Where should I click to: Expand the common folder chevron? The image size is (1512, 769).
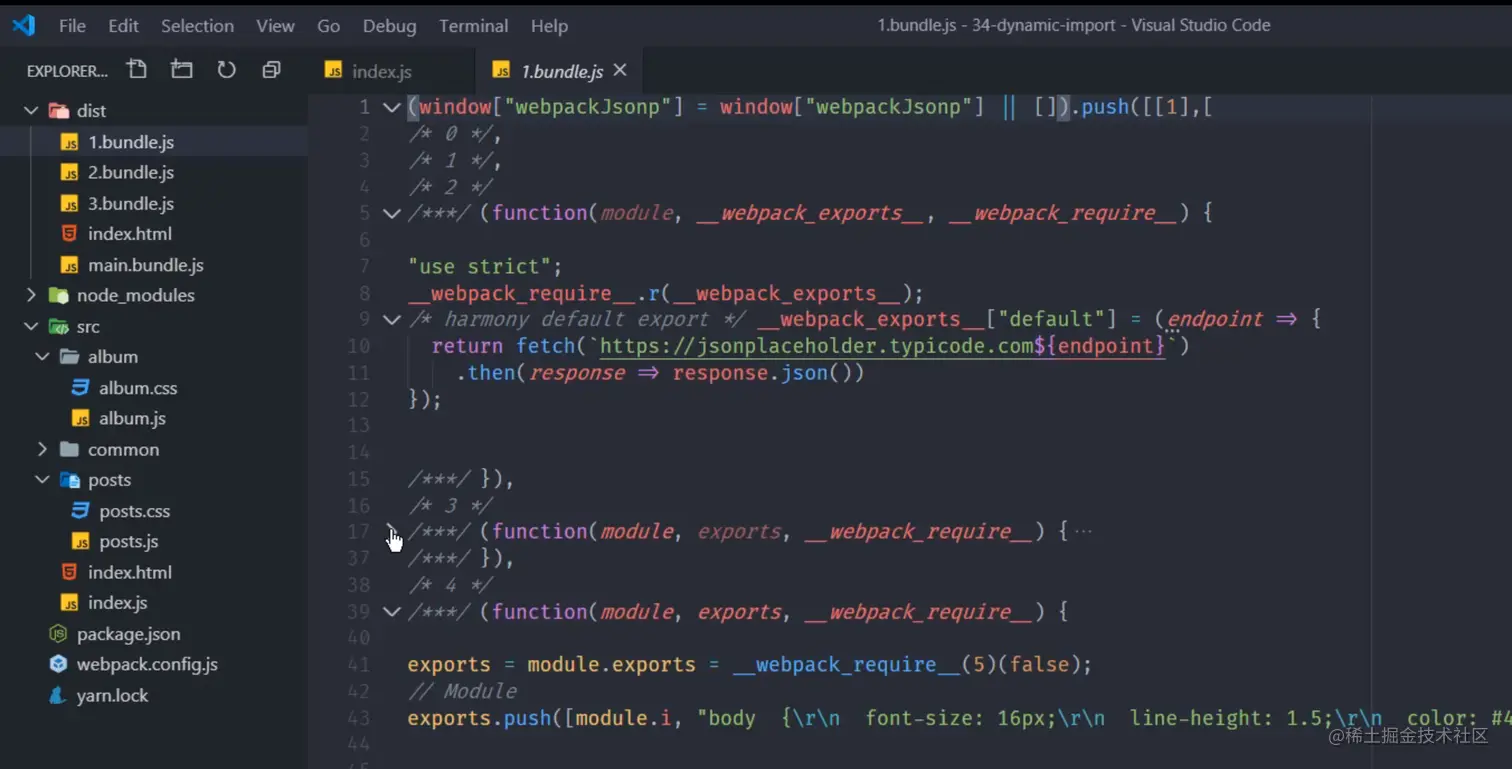tap(42, 449)
